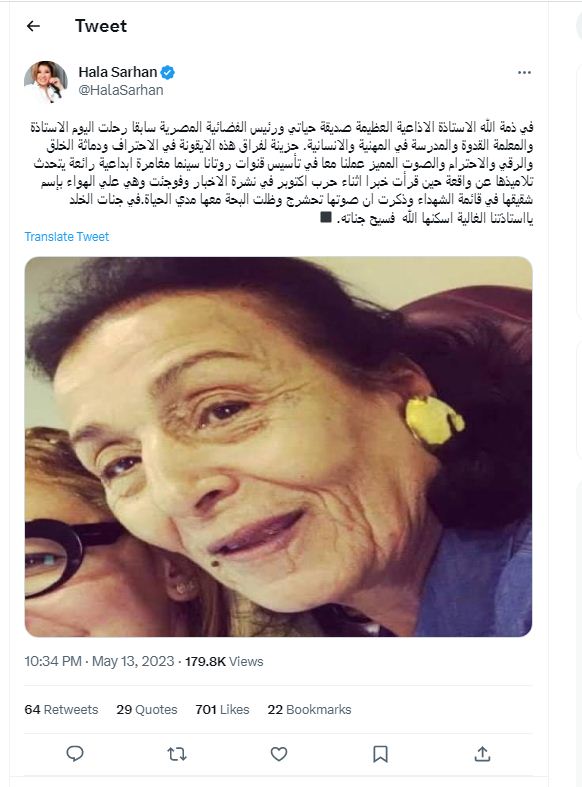Click the blue verified badge
The width and height of the screenshot is (582, 787).
(168, 73)
